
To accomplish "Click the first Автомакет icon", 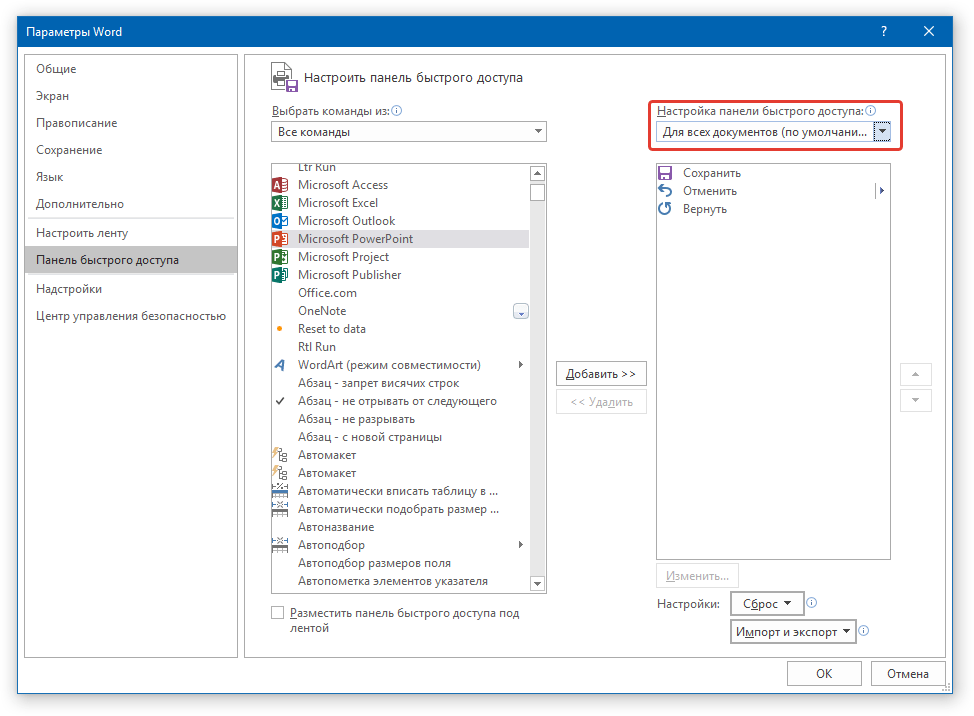I will (x=280, y=455).
